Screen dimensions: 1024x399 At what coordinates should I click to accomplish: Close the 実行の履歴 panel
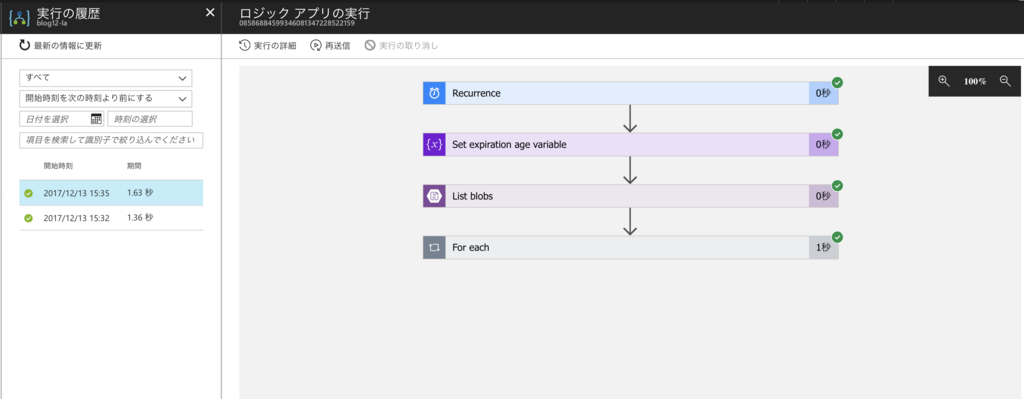coord(210,12)
